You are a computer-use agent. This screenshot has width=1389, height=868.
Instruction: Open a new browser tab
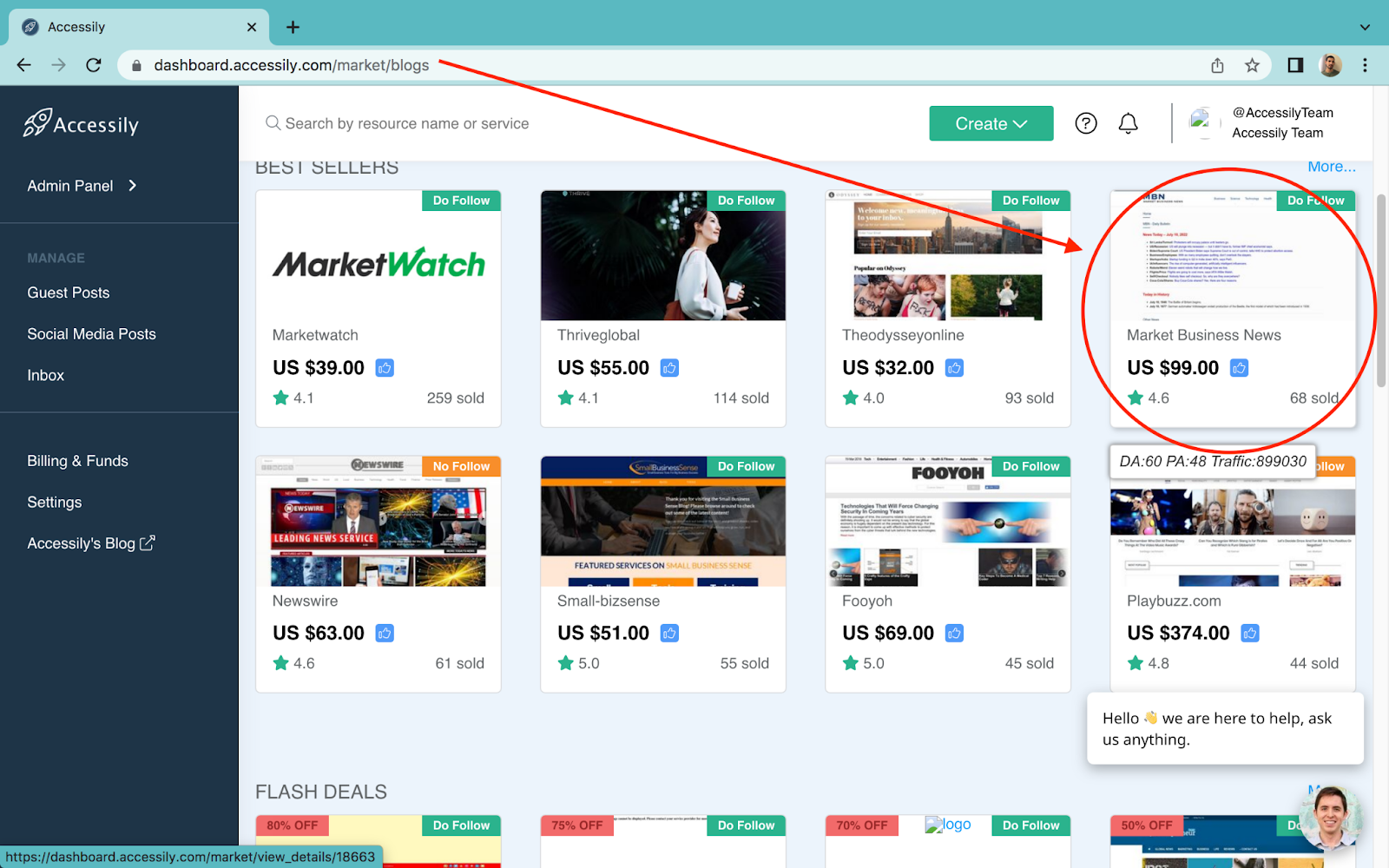pos(293,27)
